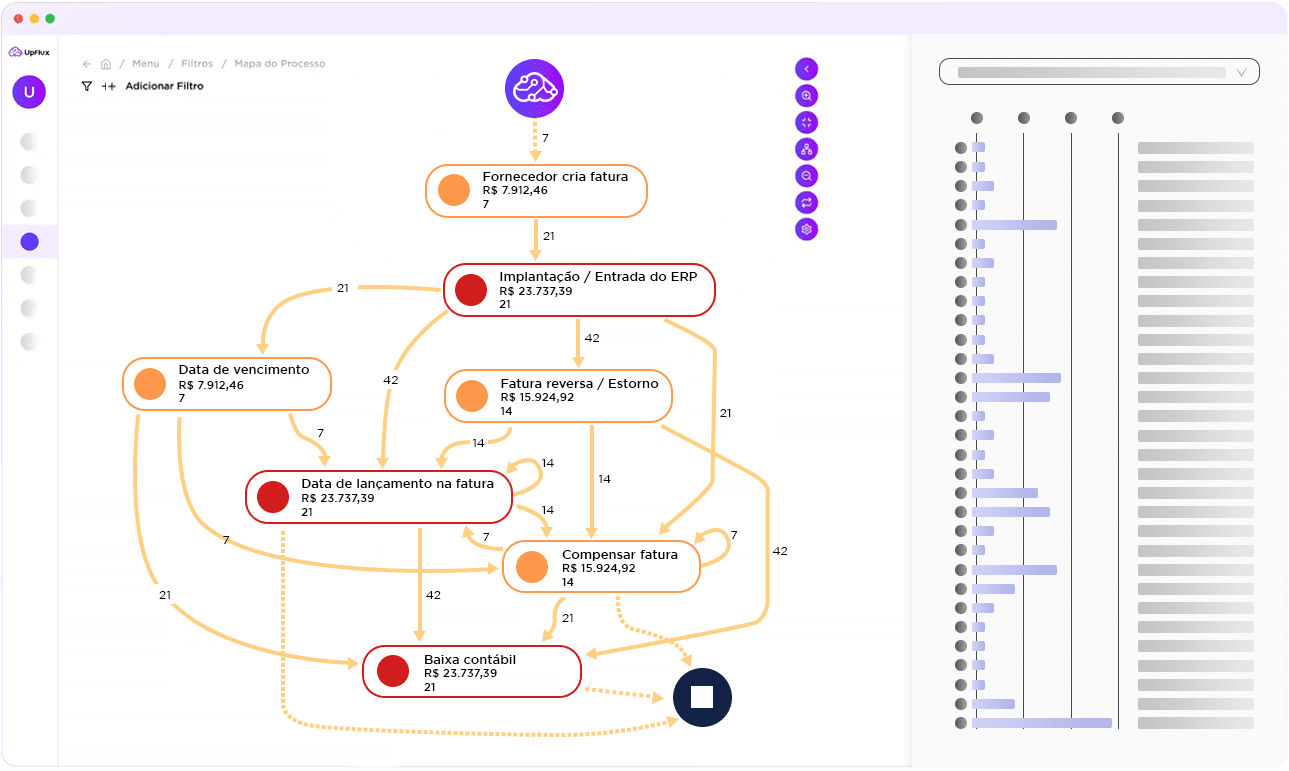Click the back arrow above the map
The height and width of the screenshot is (771, 1289).
(85, 63)
